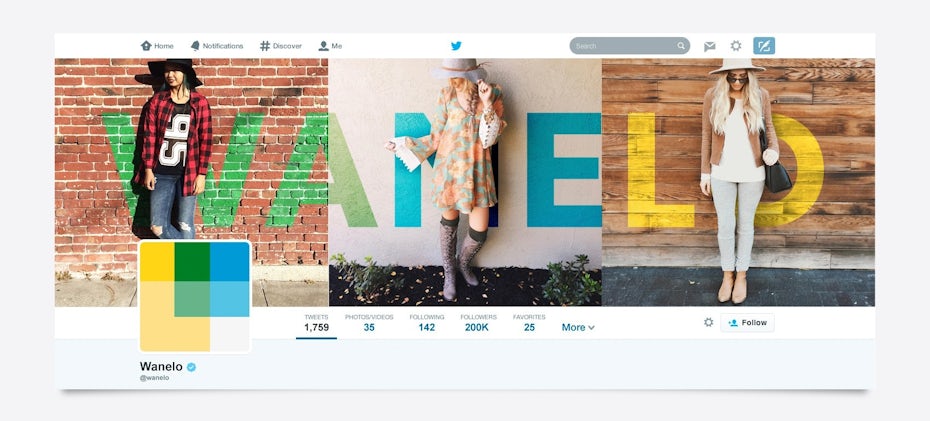Expand the More dropdown
Image resolution: width=930 pixels, height=421 pixels.
point(578,327)
